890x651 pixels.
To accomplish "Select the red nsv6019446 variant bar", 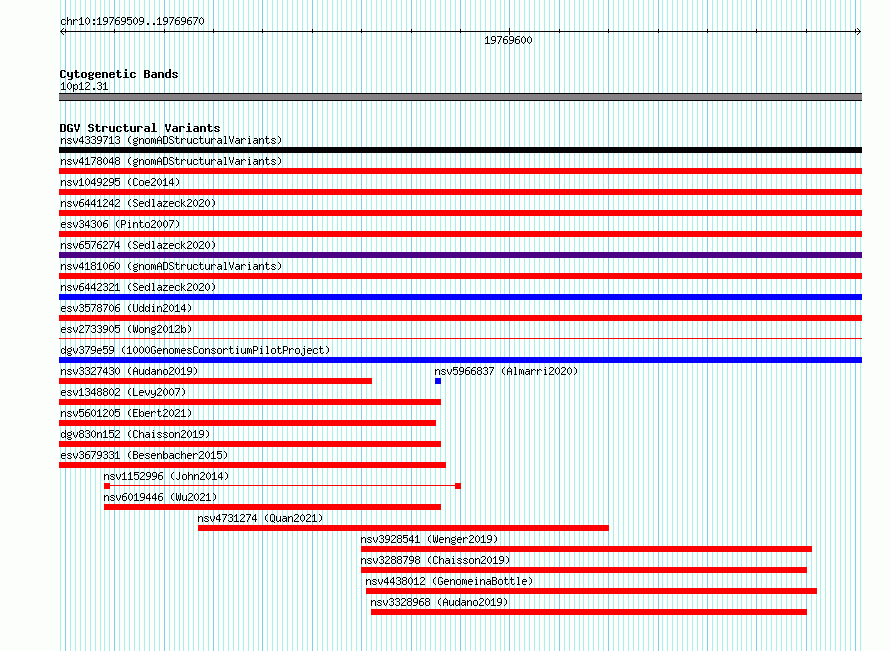I will point(272,507).
